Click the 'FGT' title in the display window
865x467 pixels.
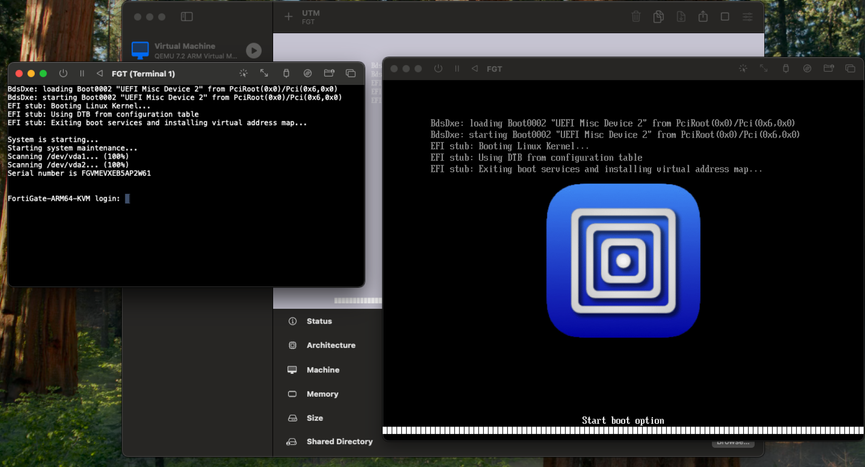point(494,69)
